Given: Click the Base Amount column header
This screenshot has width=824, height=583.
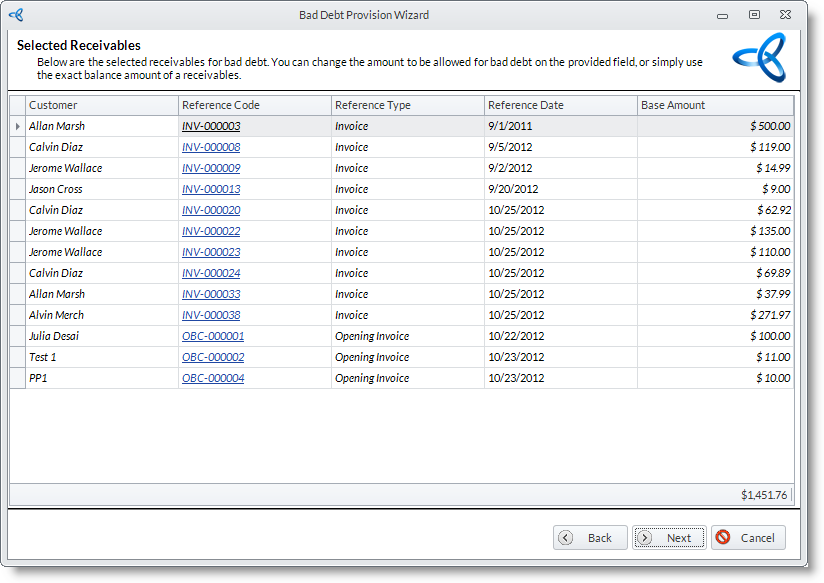Looking at the screenshot, I should tap(715, 105).
